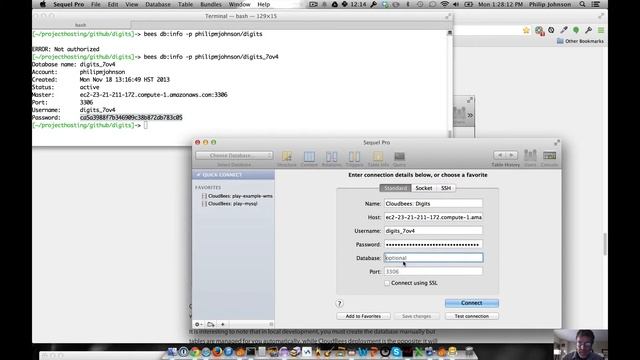Open the Chrome hamburger menu icon
The image size is (640, 360).
[x=601, y=31]
